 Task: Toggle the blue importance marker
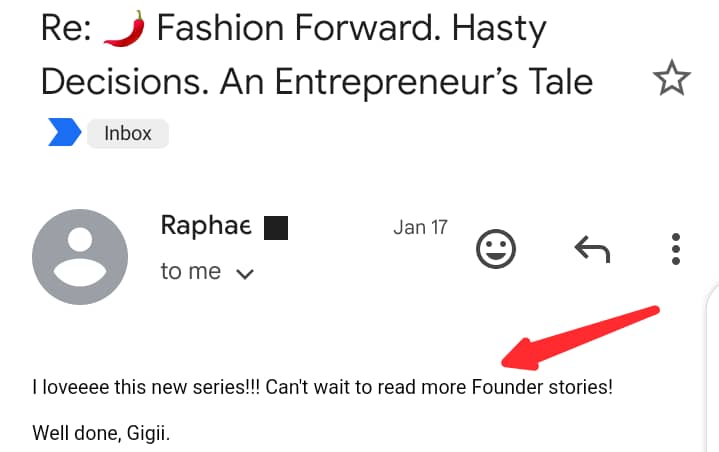65,132
